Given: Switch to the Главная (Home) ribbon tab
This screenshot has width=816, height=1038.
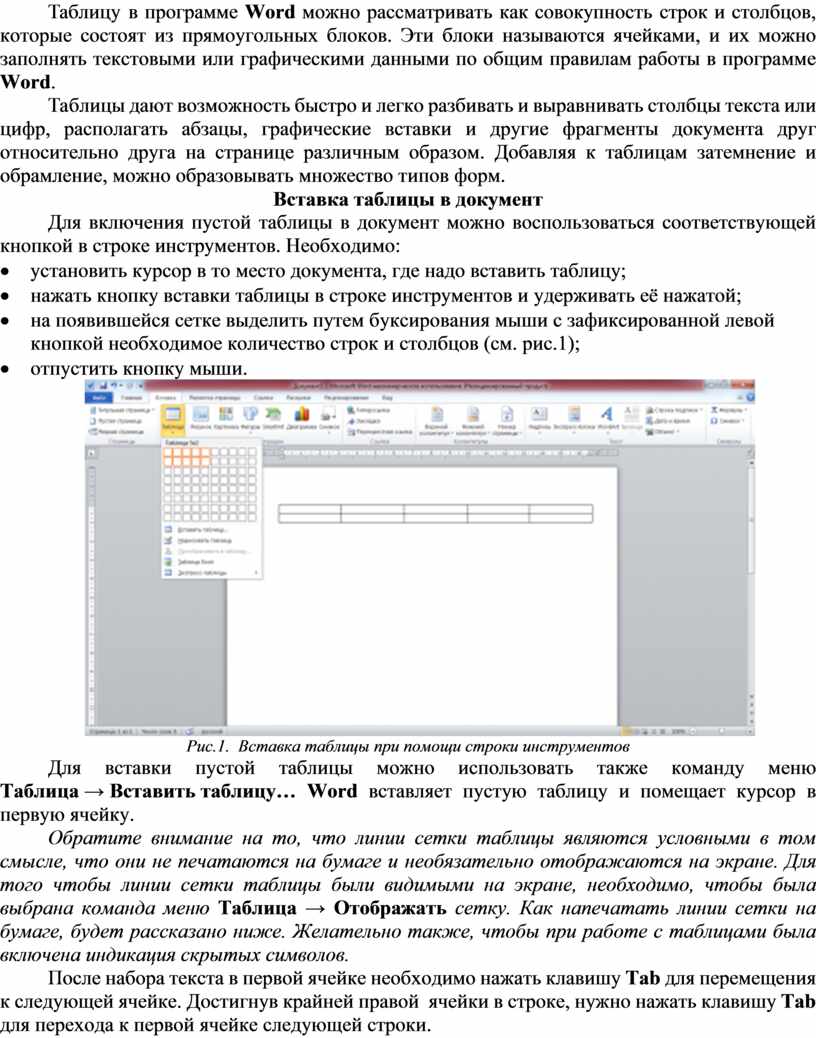Looking at the screenshot, I should (x=131, y=398).
